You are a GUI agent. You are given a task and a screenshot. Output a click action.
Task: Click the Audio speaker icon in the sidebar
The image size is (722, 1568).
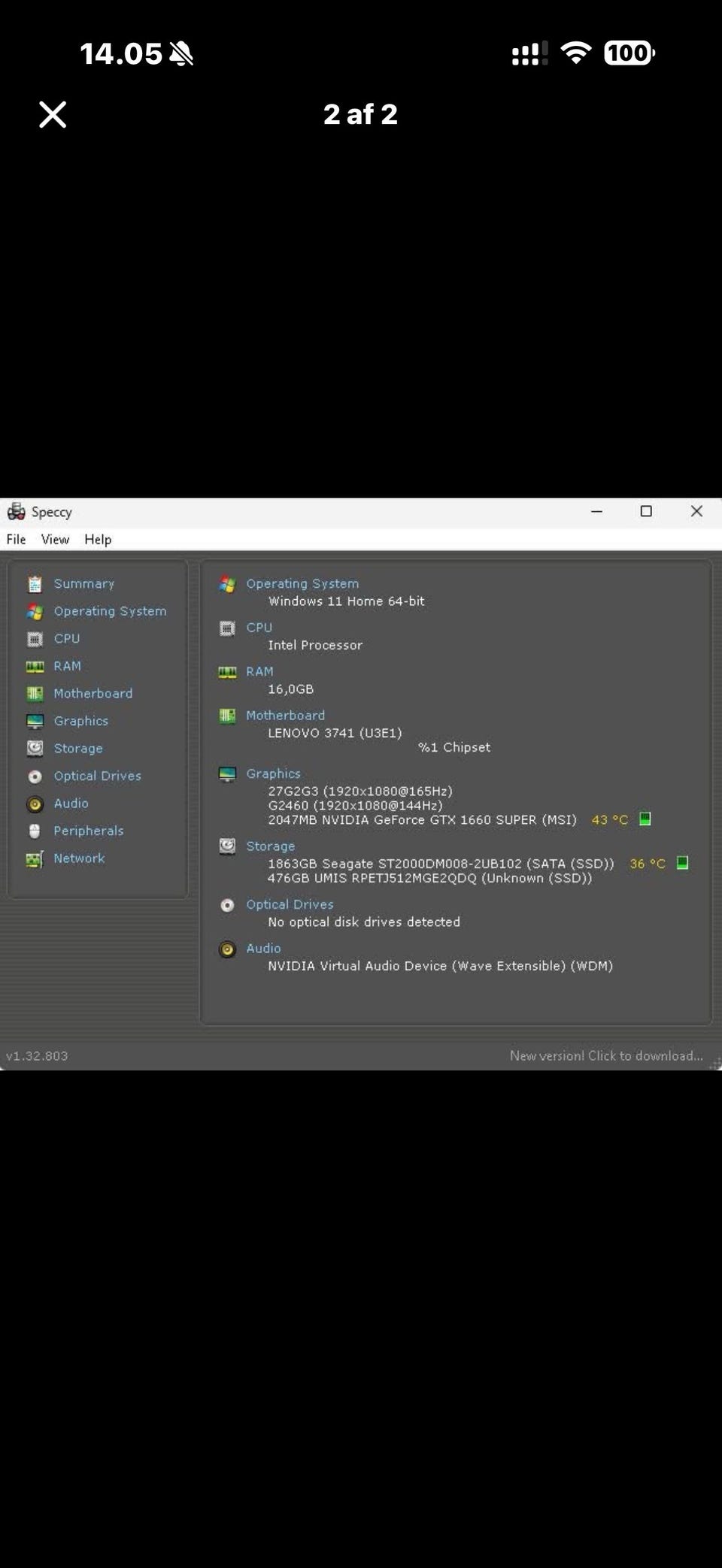click(35, 804)
